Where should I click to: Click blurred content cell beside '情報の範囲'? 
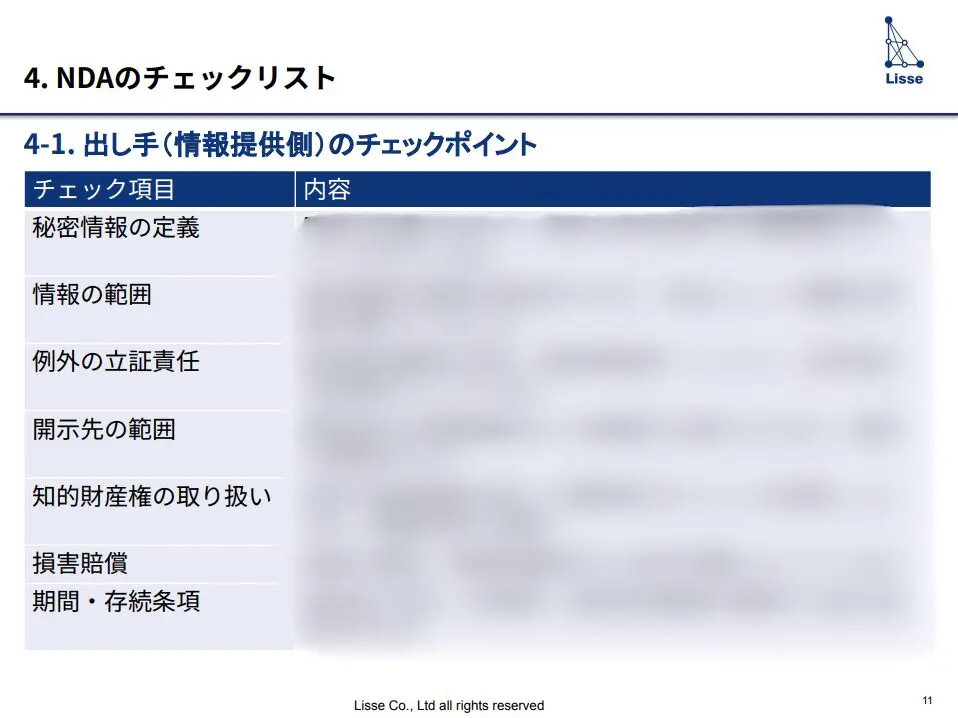coord(612,309)
